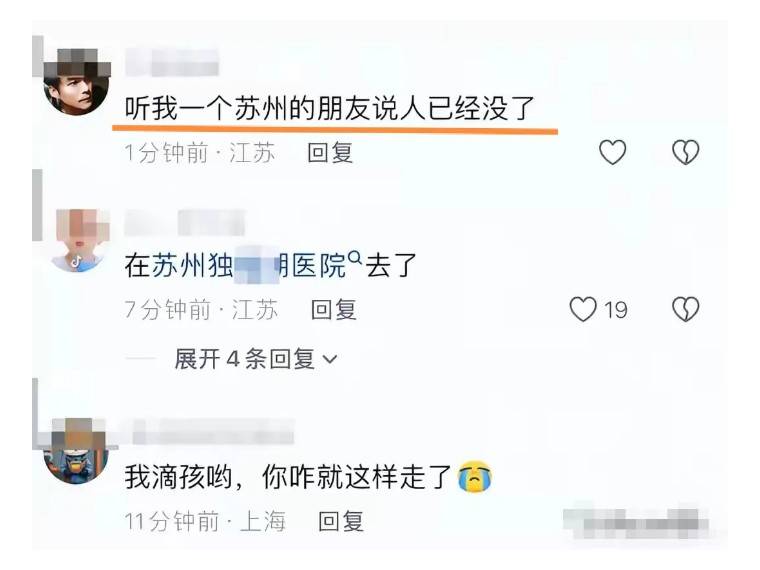Reply to the 7分钟前 Jiangsu comment
This screenshot has height=570, width=760.
pyautogui.click(x=333, y=310)
